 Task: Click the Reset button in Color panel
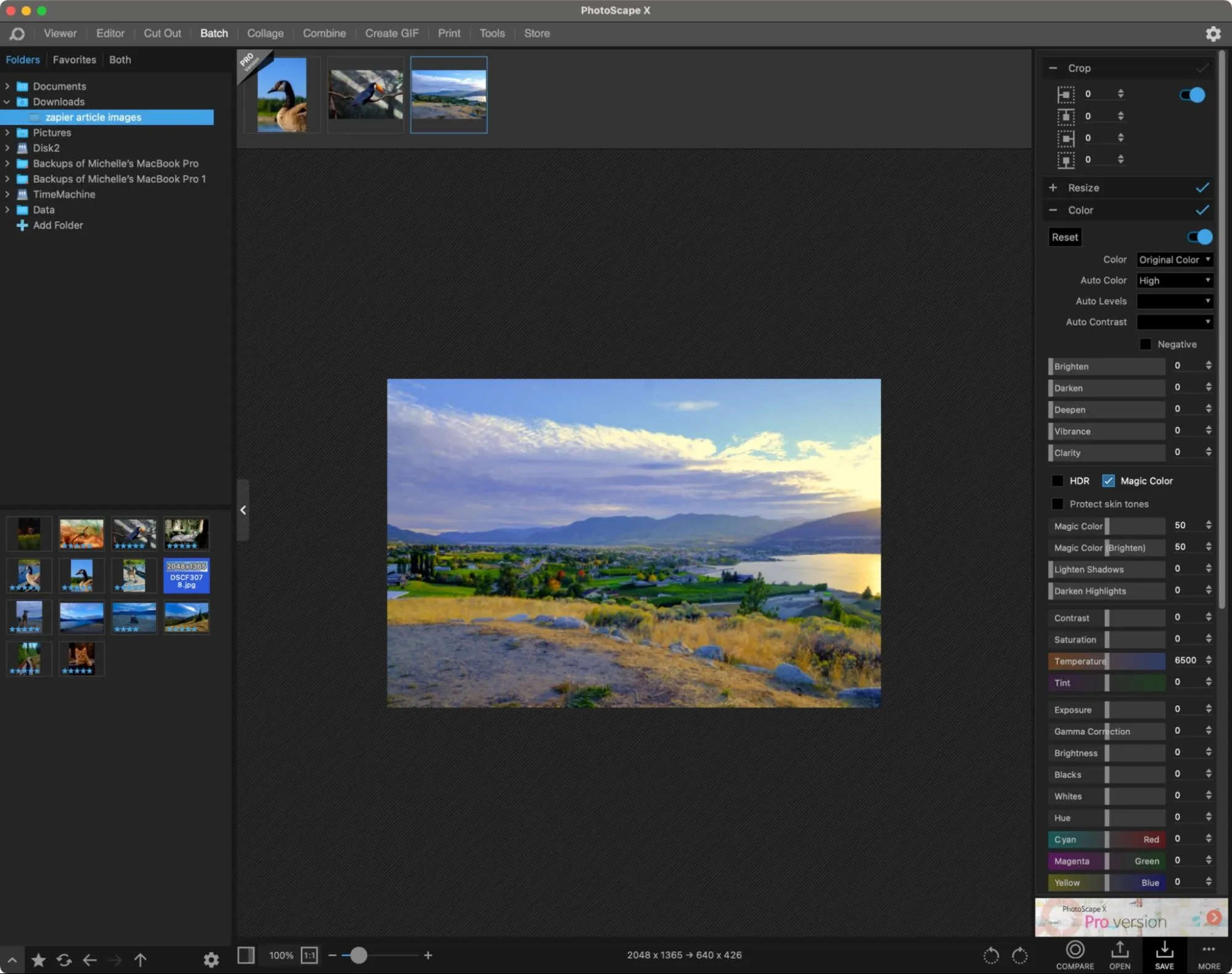point(1064,237)
